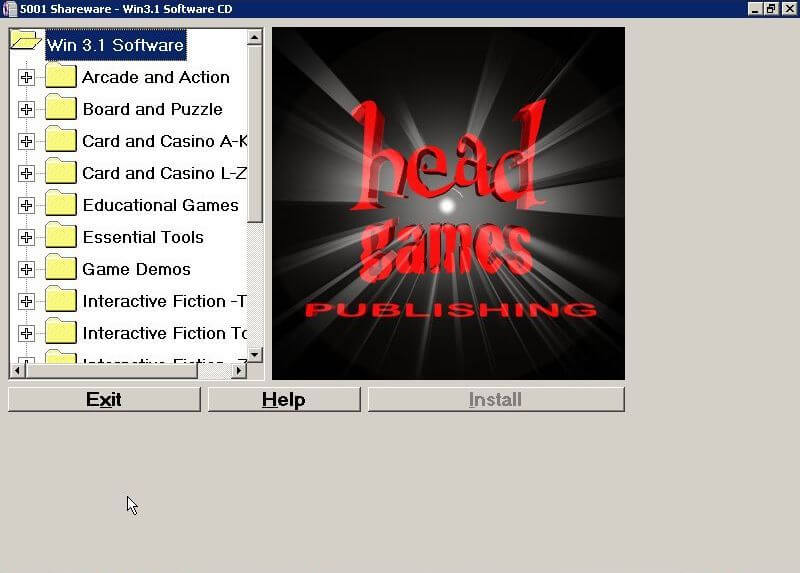Expand the Interactive Fiction To node

click(x=26, y=333)
